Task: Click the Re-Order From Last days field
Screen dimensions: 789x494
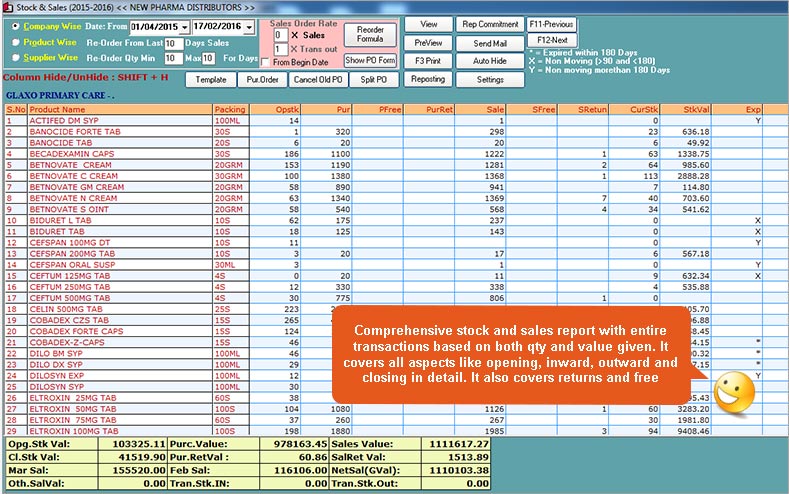Action: (x=174, y=43)
